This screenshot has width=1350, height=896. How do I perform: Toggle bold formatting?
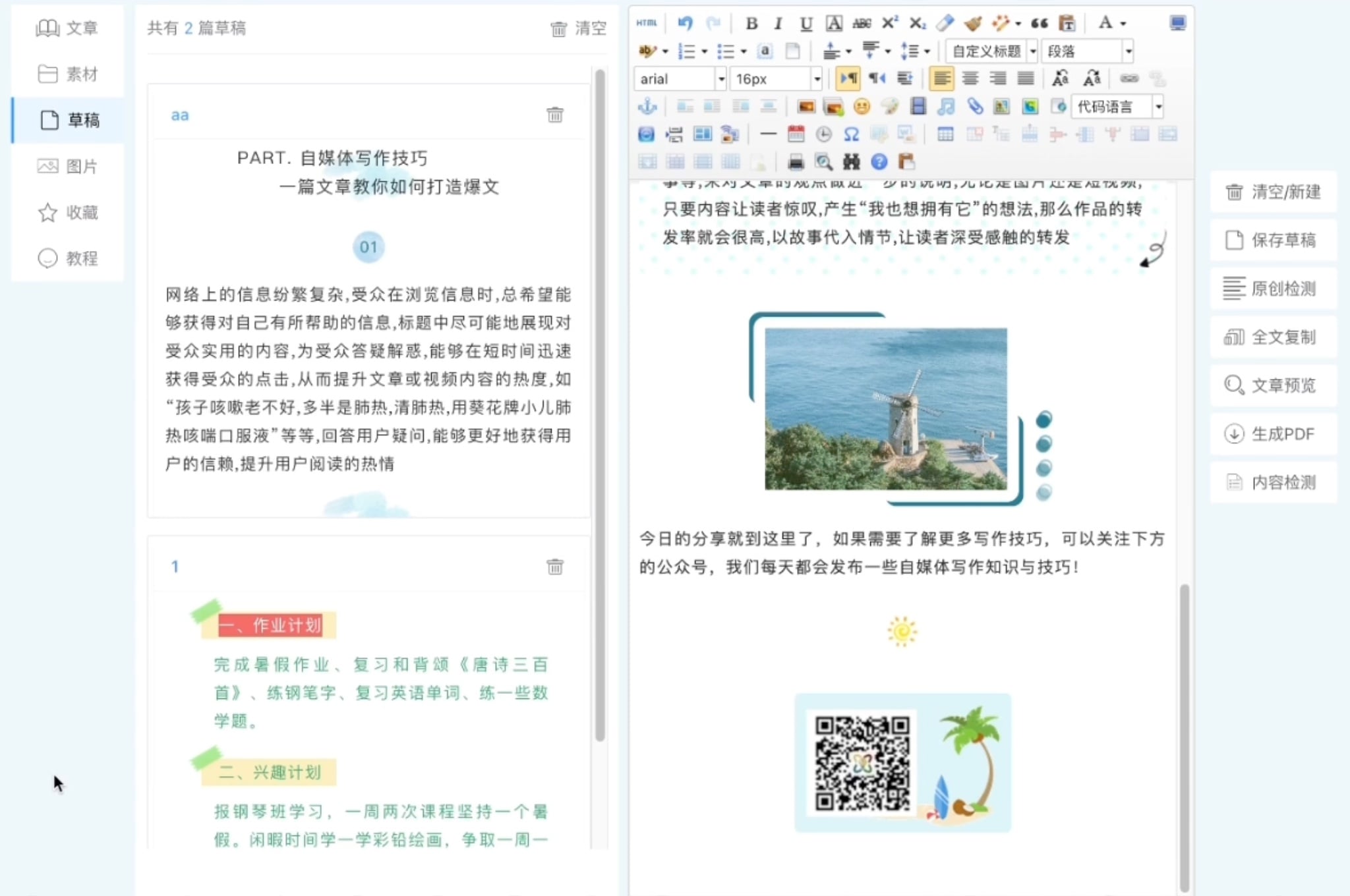753,23
